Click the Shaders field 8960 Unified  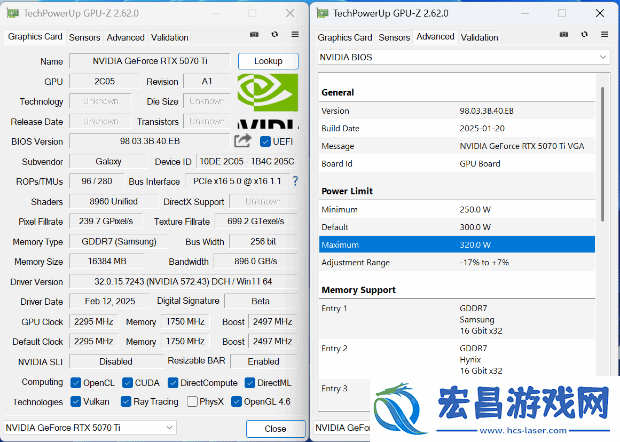point(113,201)
